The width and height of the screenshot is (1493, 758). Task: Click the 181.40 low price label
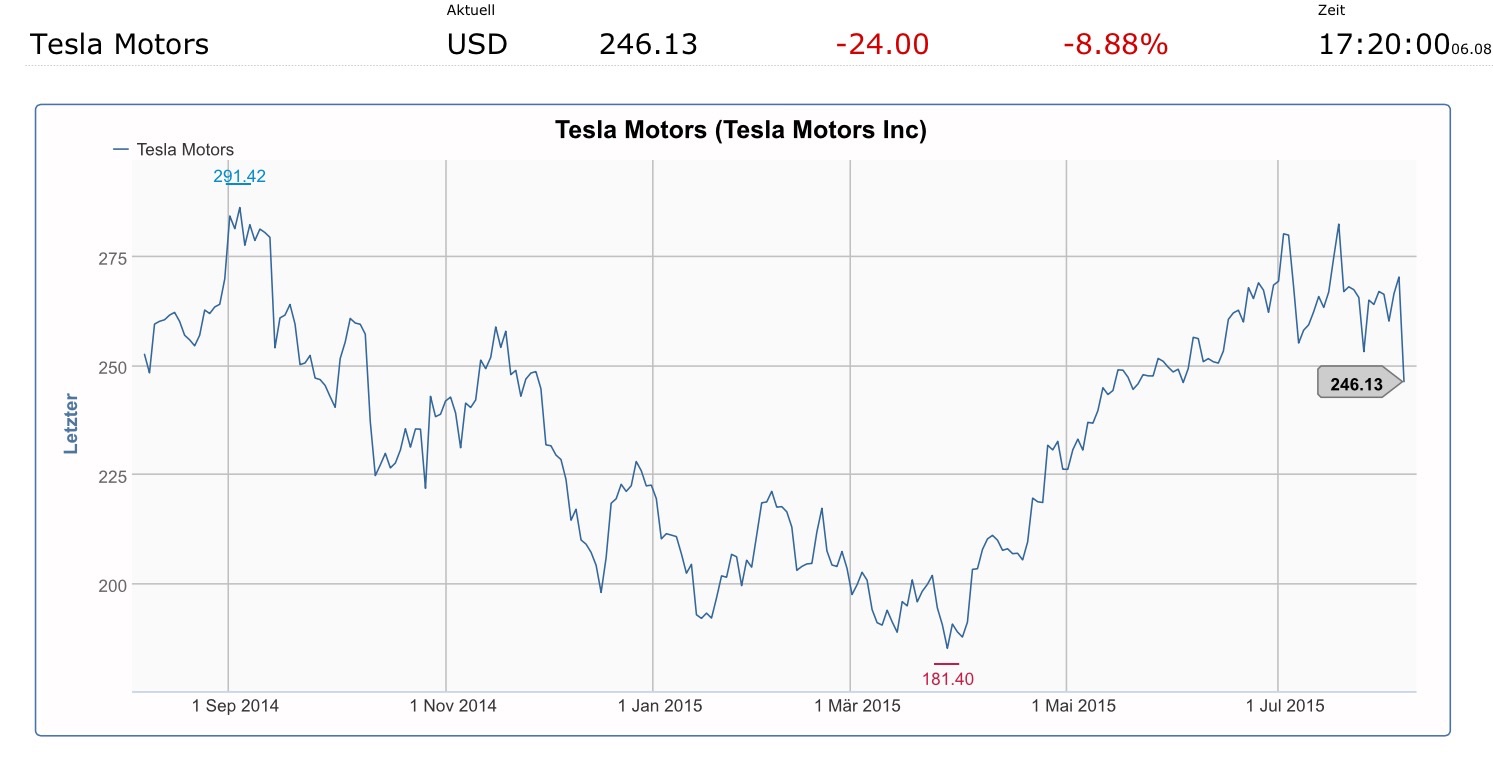click(947, 679)
